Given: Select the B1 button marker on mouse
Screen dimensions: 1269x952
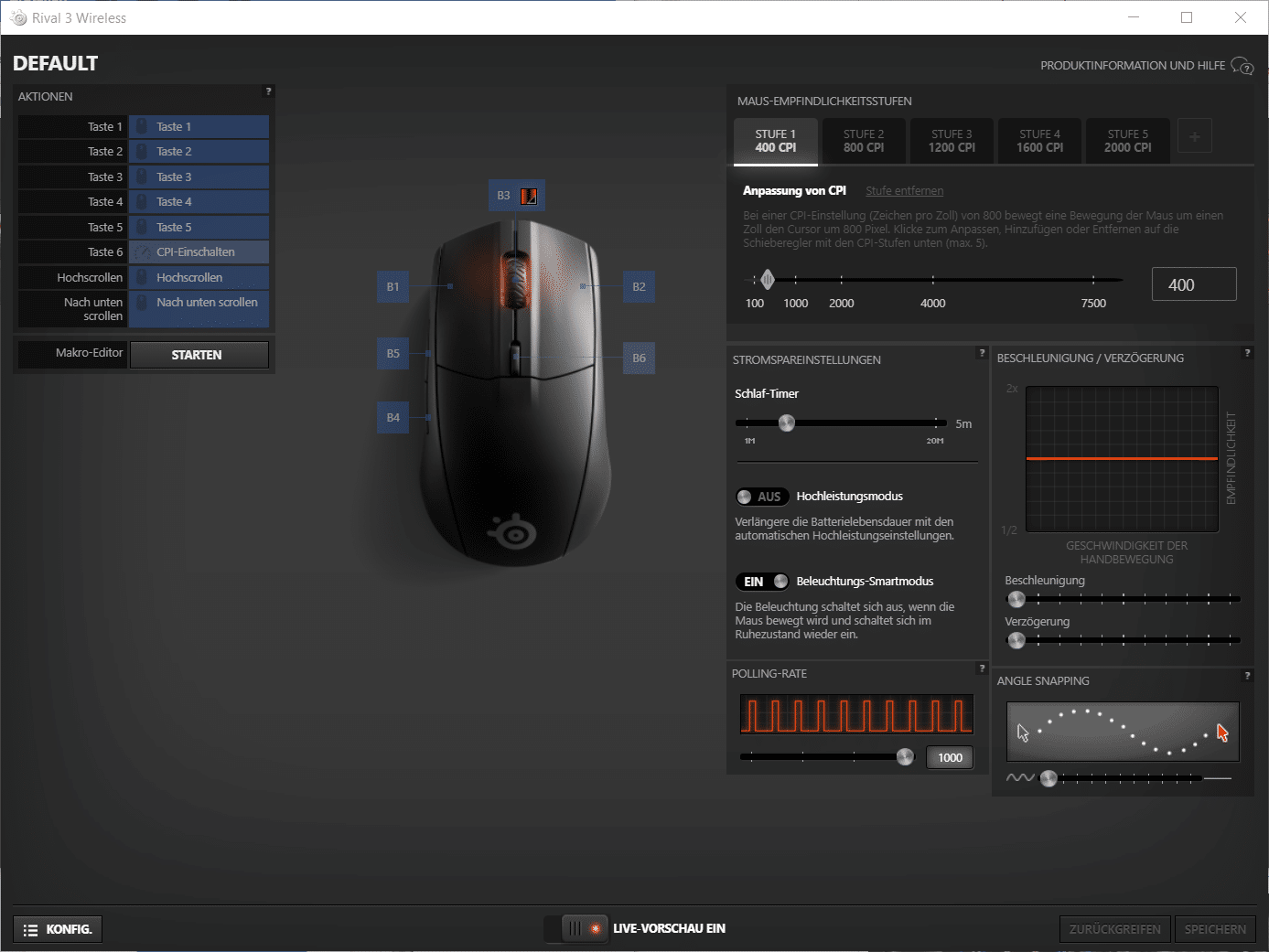Looking at the screenshot, I should (x=393, y=286).
